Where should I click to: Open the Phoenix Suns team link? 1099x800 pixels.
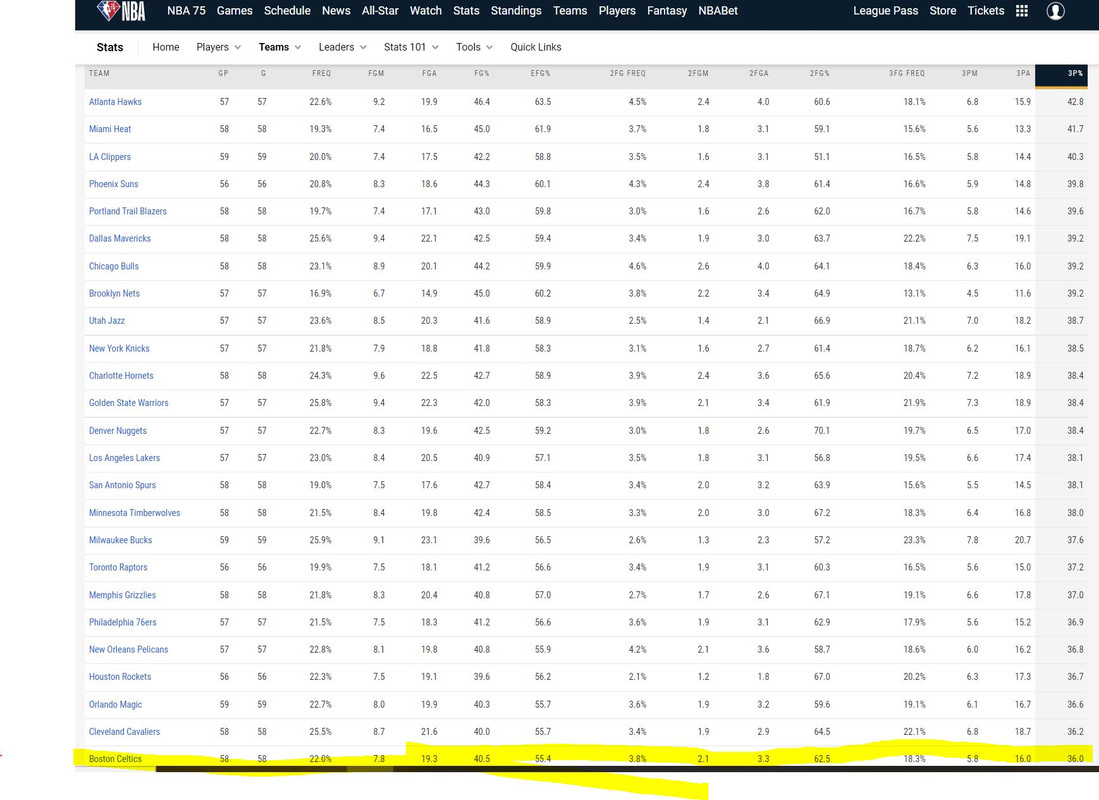tap(113, 184)
